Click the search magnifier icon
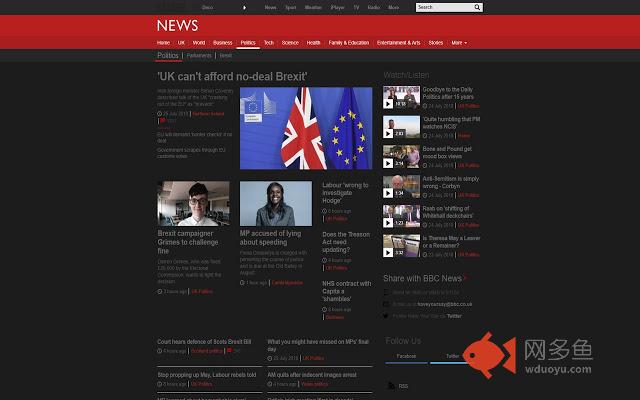Screen dimensions: 640x400 point(477,7)
